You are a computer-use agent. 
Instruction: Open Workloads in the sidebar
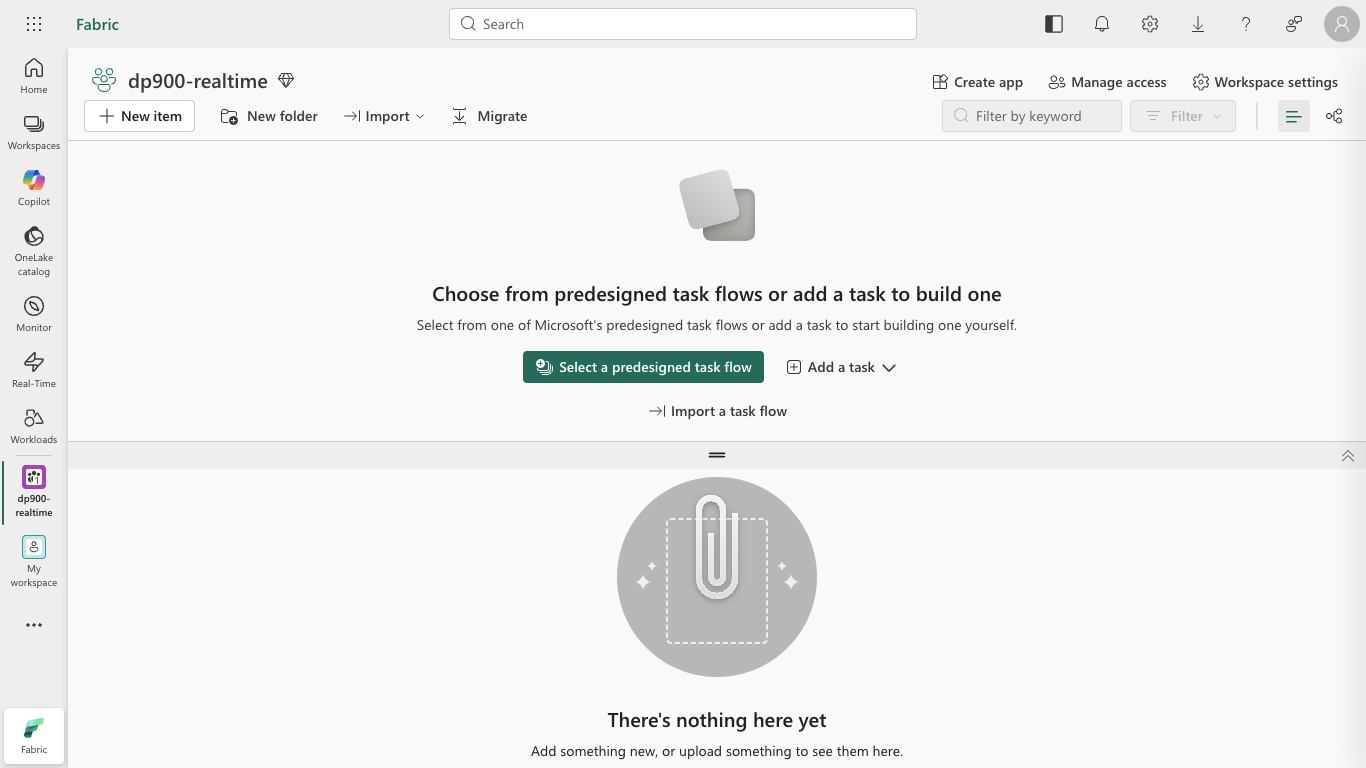coord(34,426)
